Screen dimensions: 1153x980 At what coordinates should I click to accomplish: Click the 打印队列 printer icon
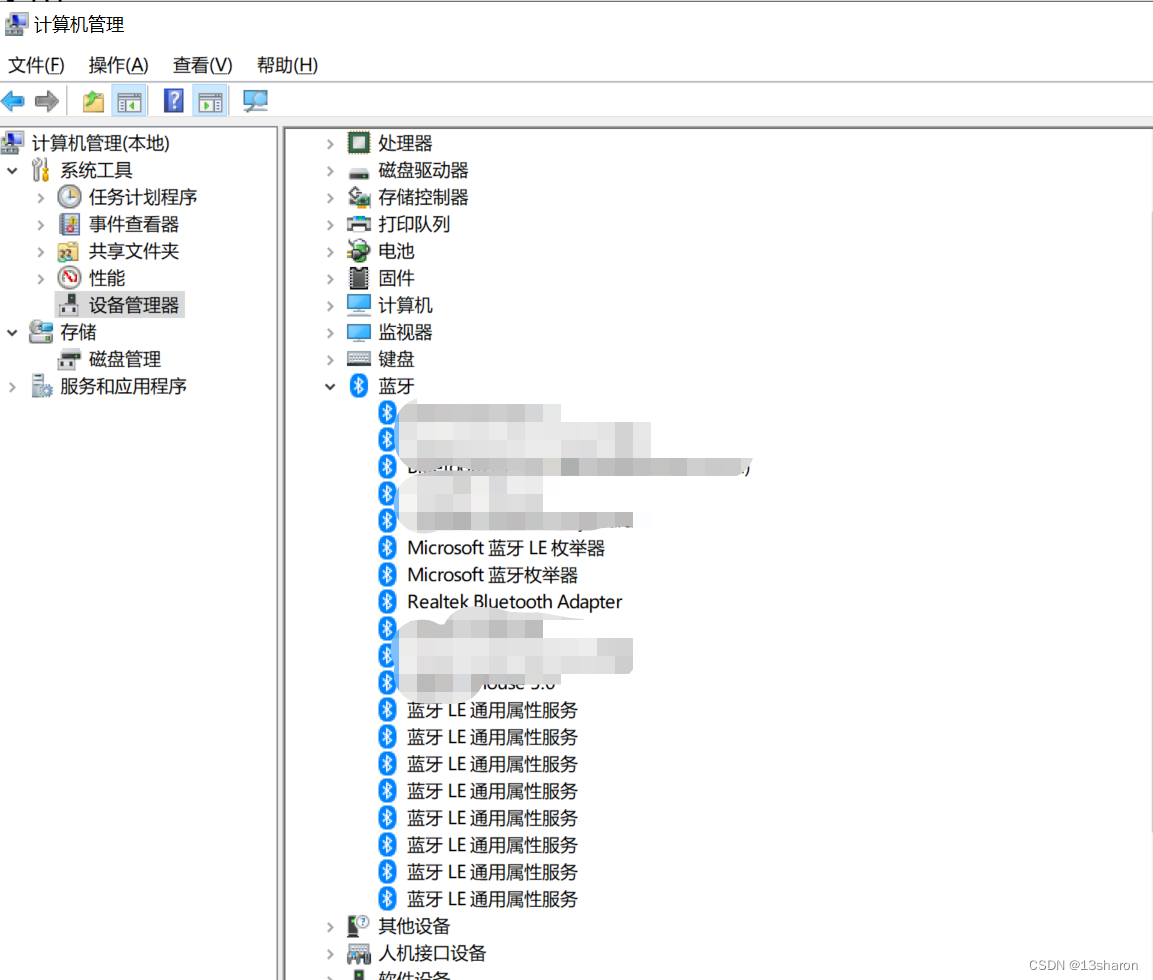[359, 224]
